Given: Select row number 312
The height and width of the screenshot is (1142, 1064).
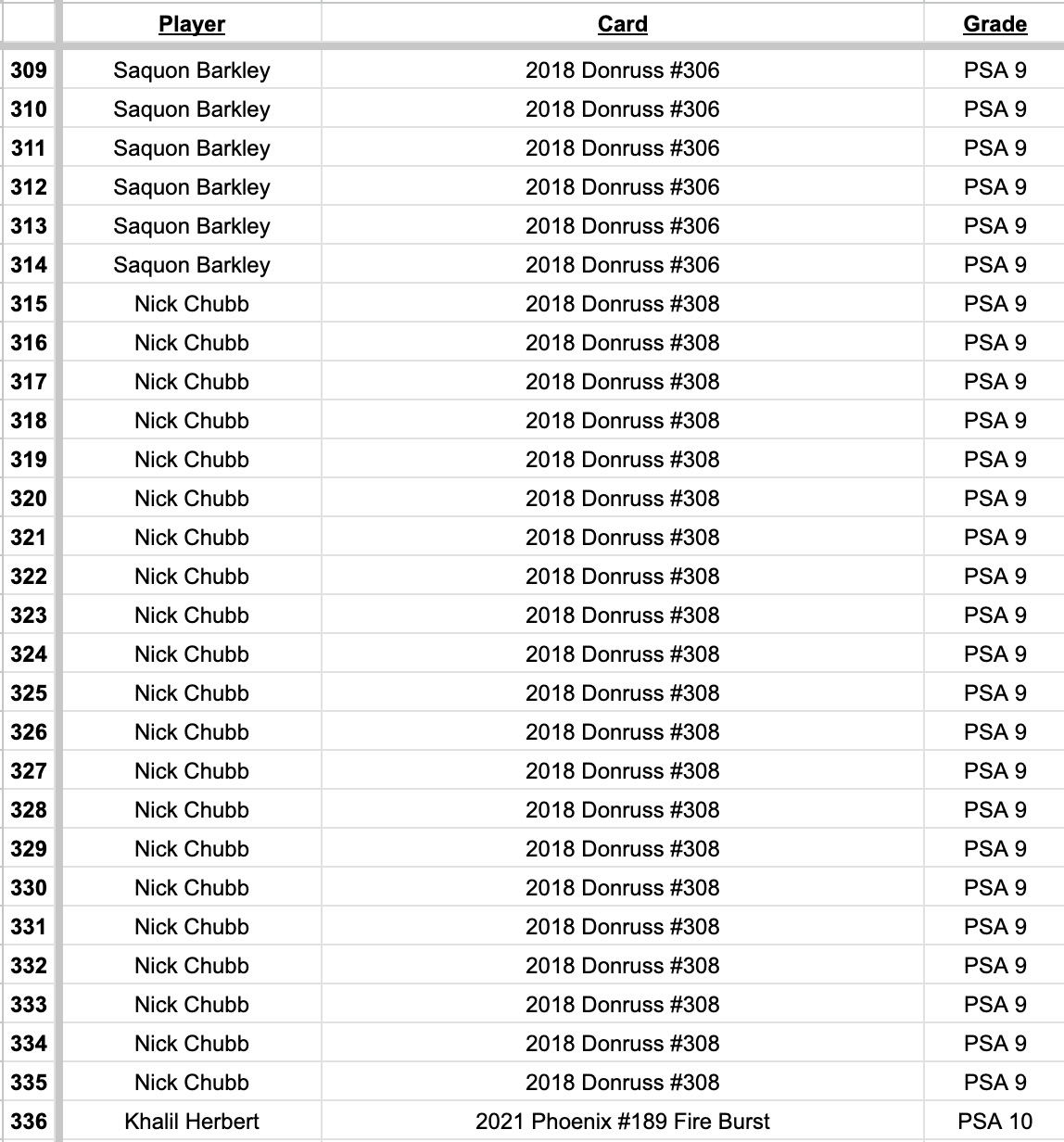Looking at the screenshot, I should [x=29, y=187].
